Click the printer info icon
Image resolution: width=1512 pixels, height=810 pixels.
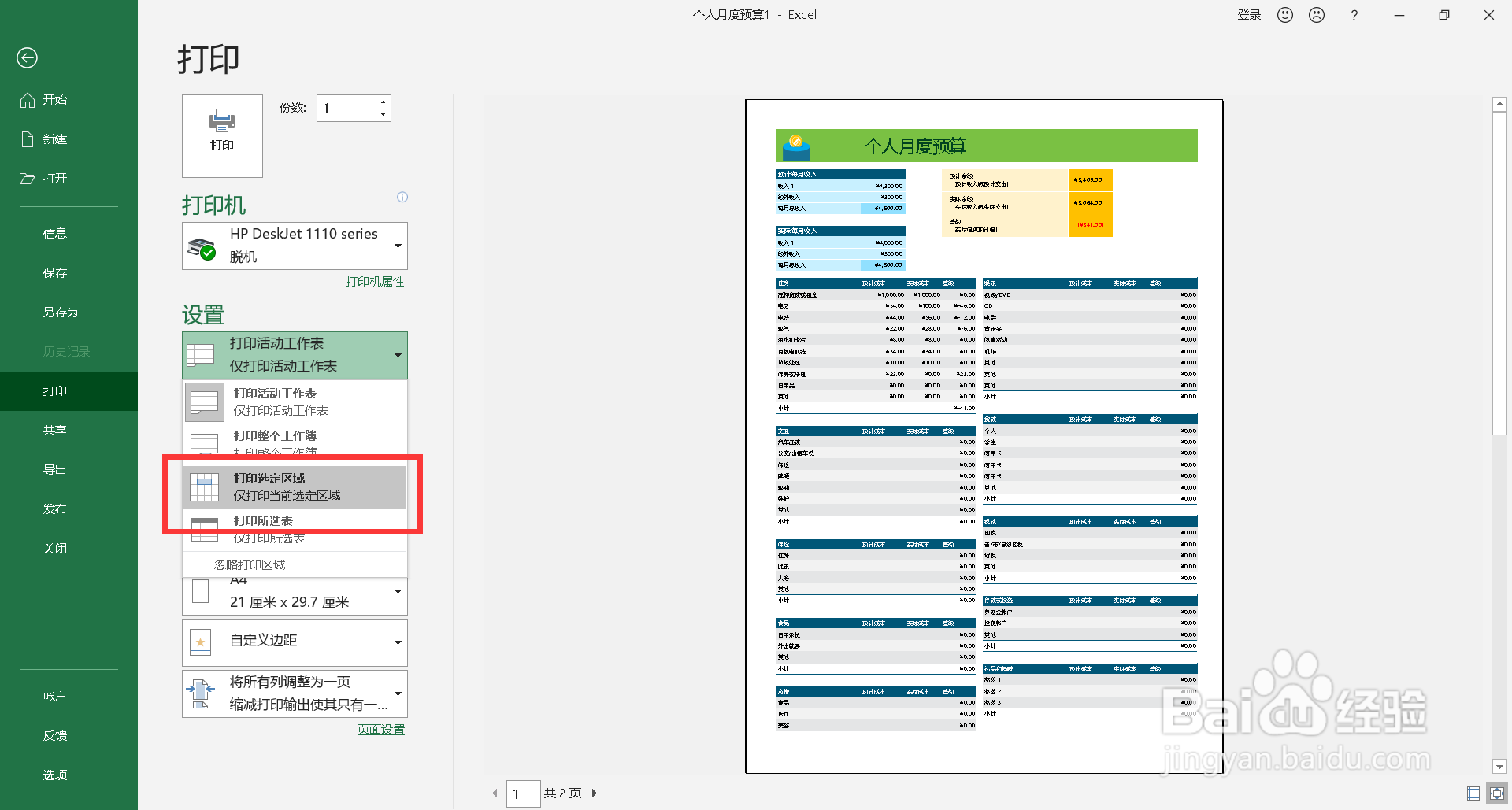tap(402, 198)
